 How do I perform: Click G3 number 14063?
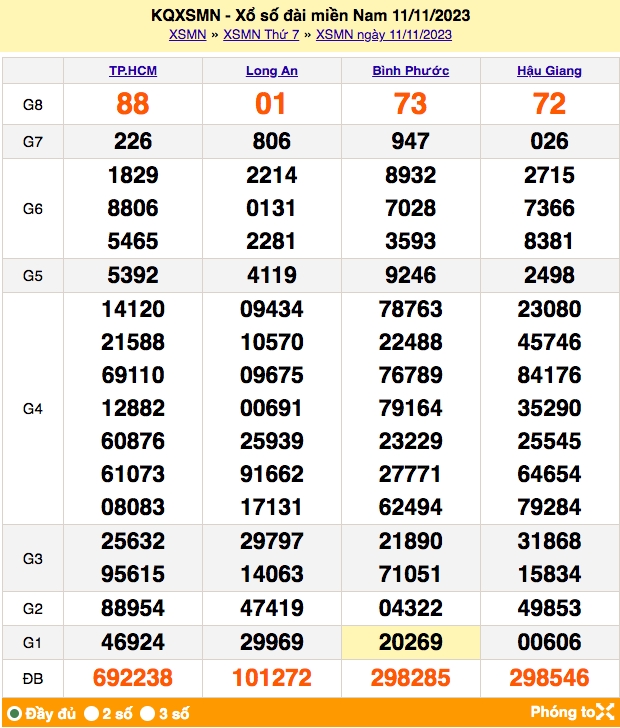tap(272, 574)
